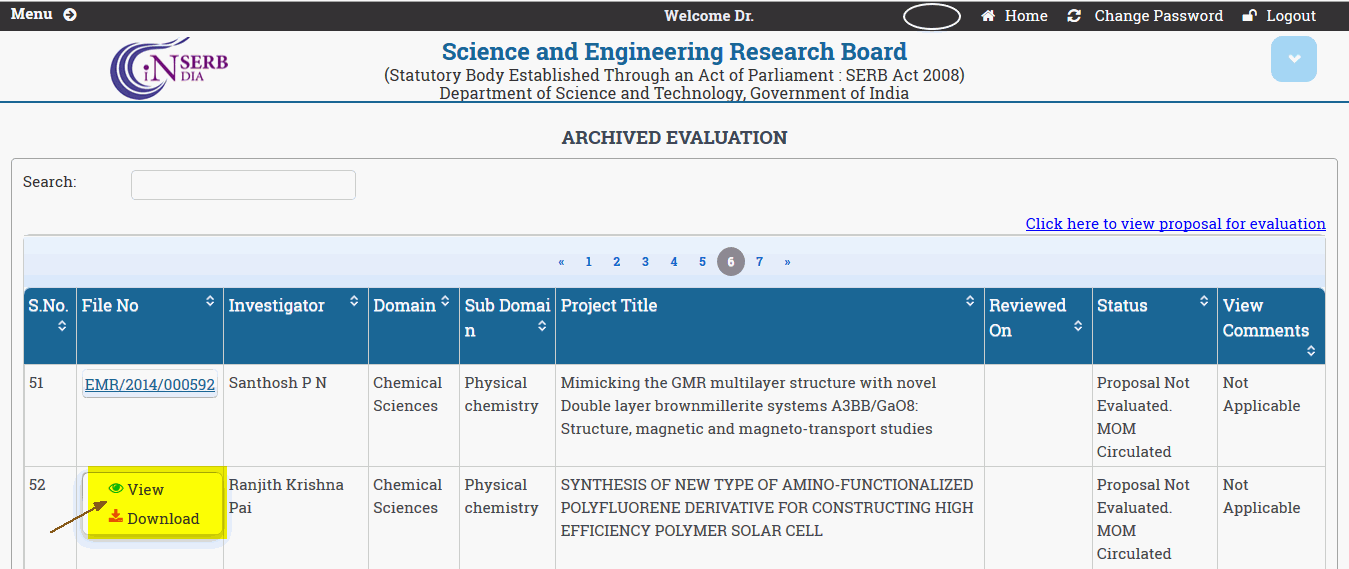Go to page 7 of results

point(760,262)
